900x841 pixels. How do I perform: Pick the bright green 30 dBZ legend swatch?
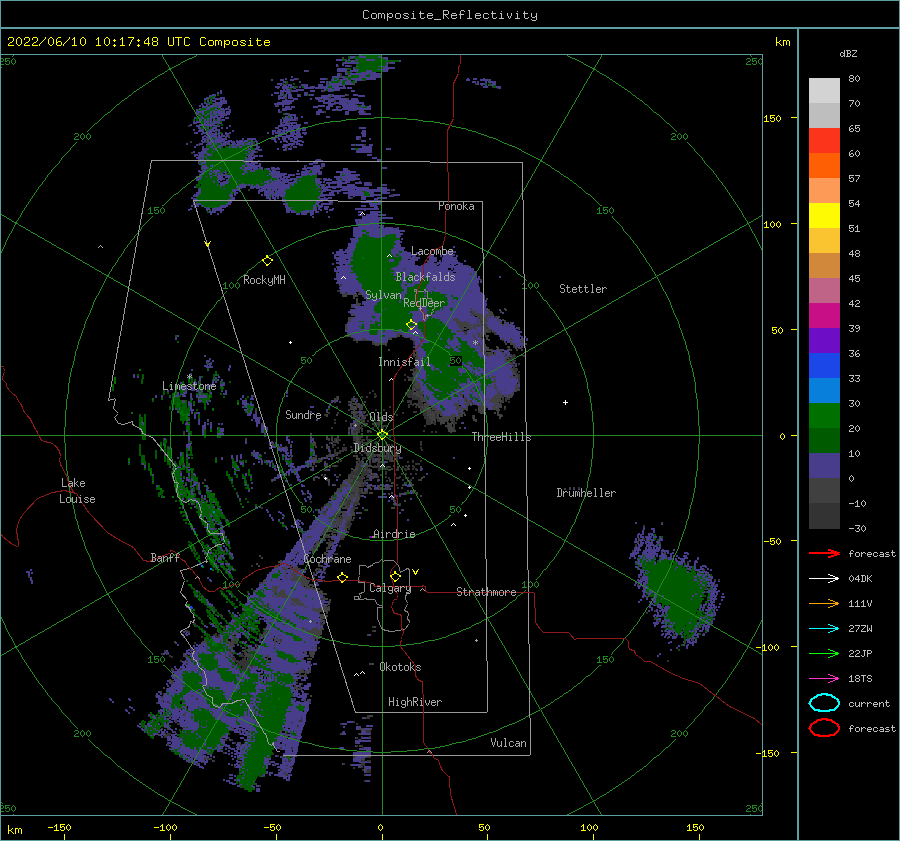824,416
